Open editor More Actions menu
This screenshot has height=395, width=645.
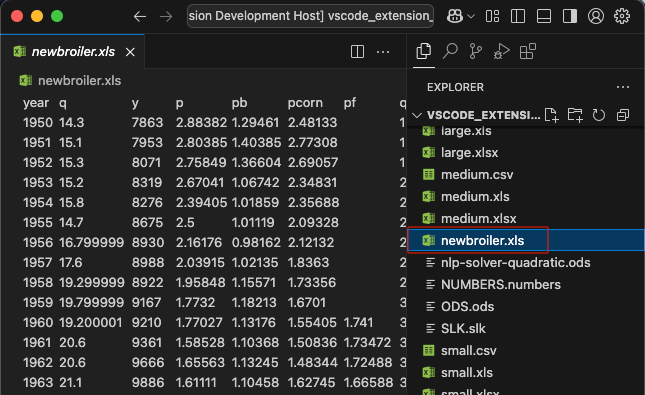(383, 52)
